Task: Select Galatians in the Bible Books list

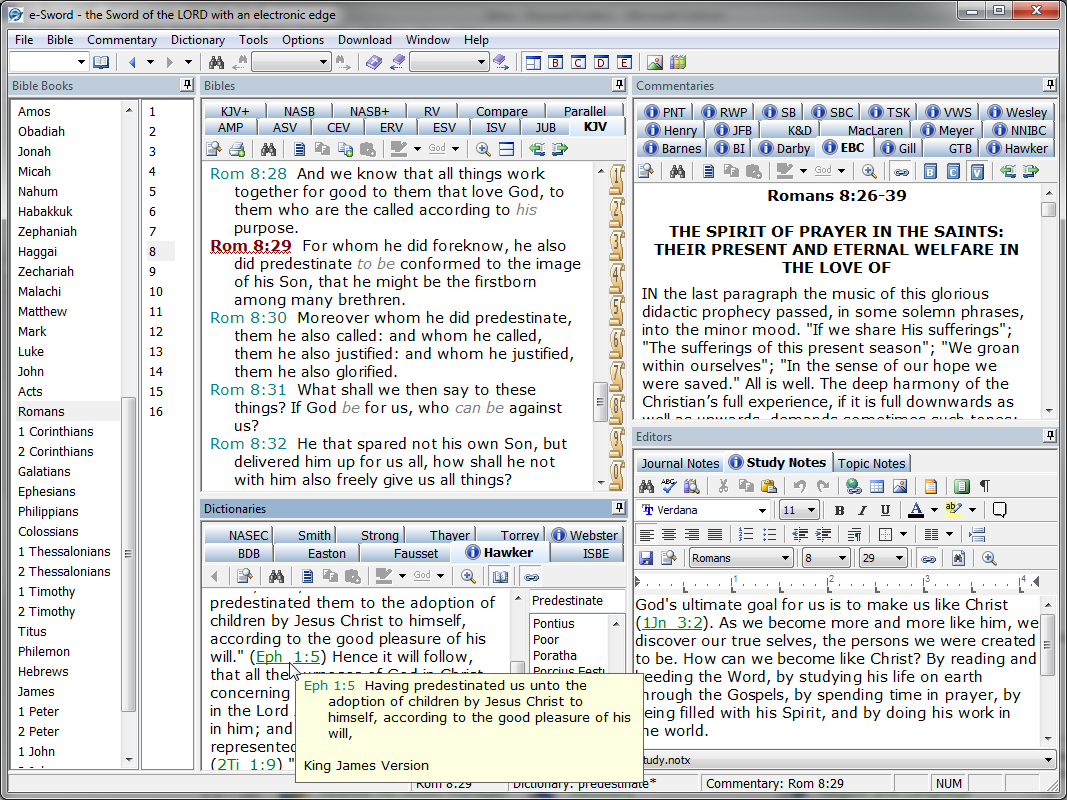Action: 44,472
